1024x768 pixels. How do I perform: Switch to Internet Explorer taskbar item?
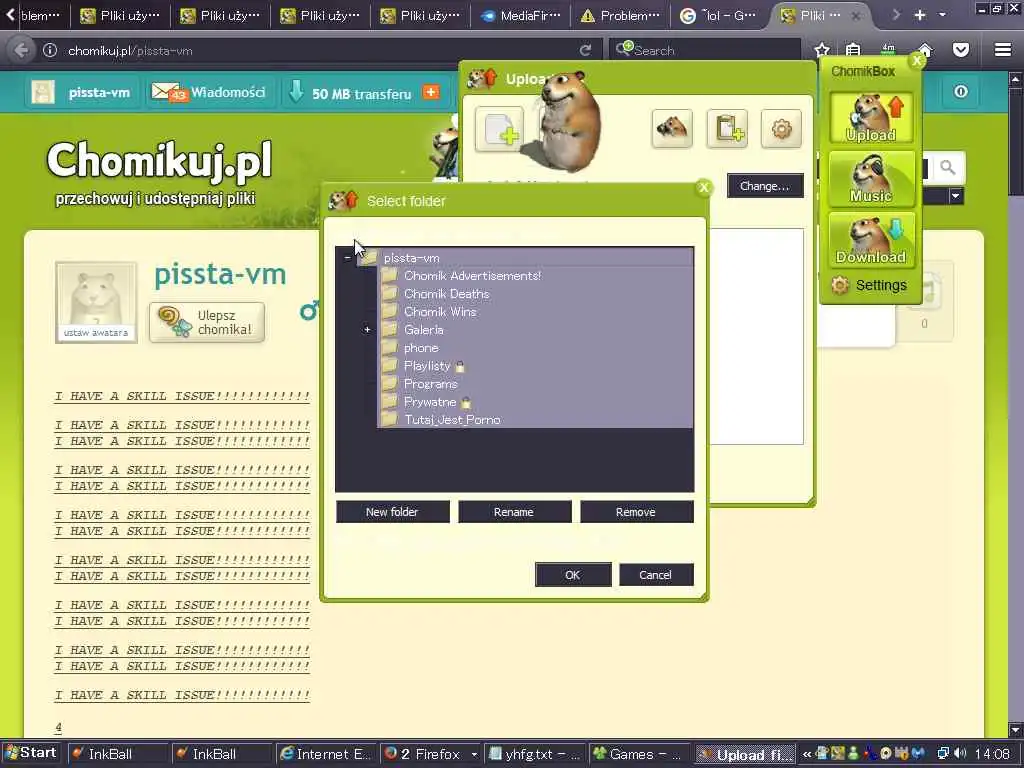click(326, 754)
